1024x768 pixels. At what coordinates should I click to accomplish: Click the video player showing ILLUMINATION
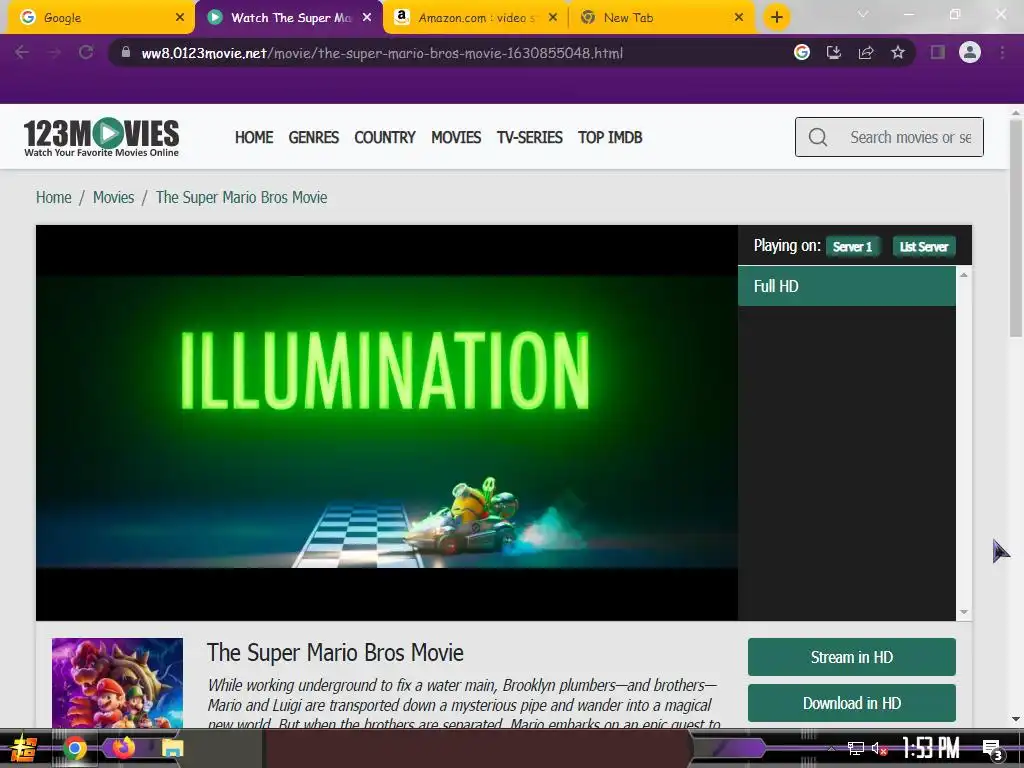(387, 423)
